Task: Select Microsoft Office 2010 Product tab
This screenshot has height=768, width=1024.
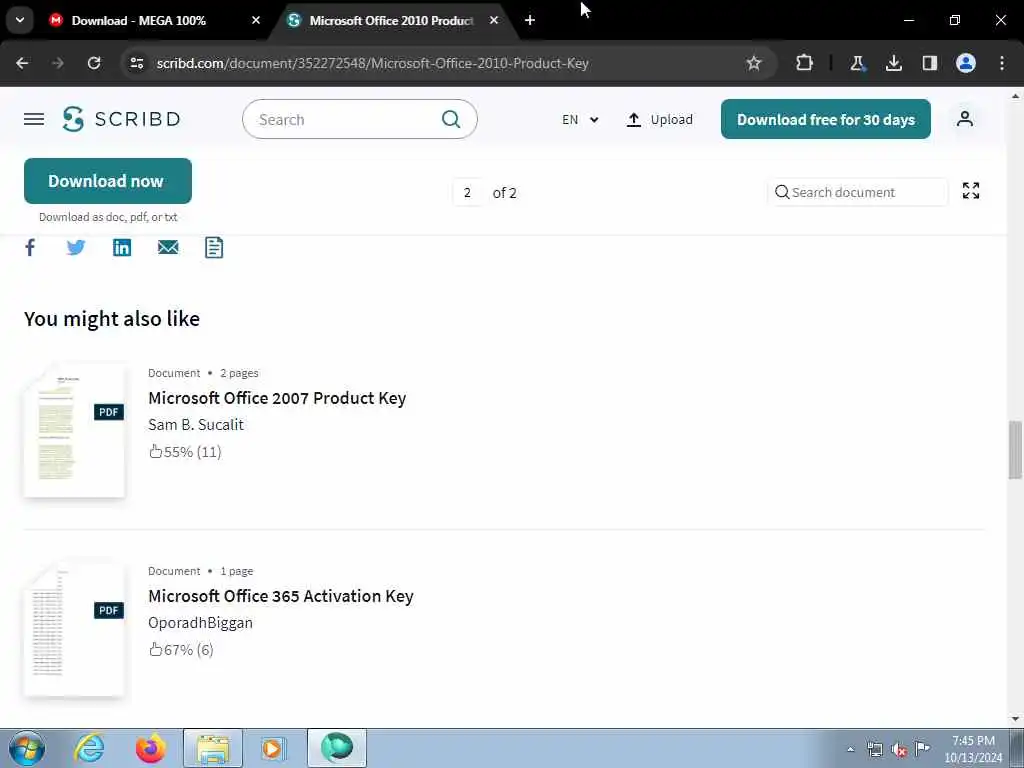Action: (391, 20)
